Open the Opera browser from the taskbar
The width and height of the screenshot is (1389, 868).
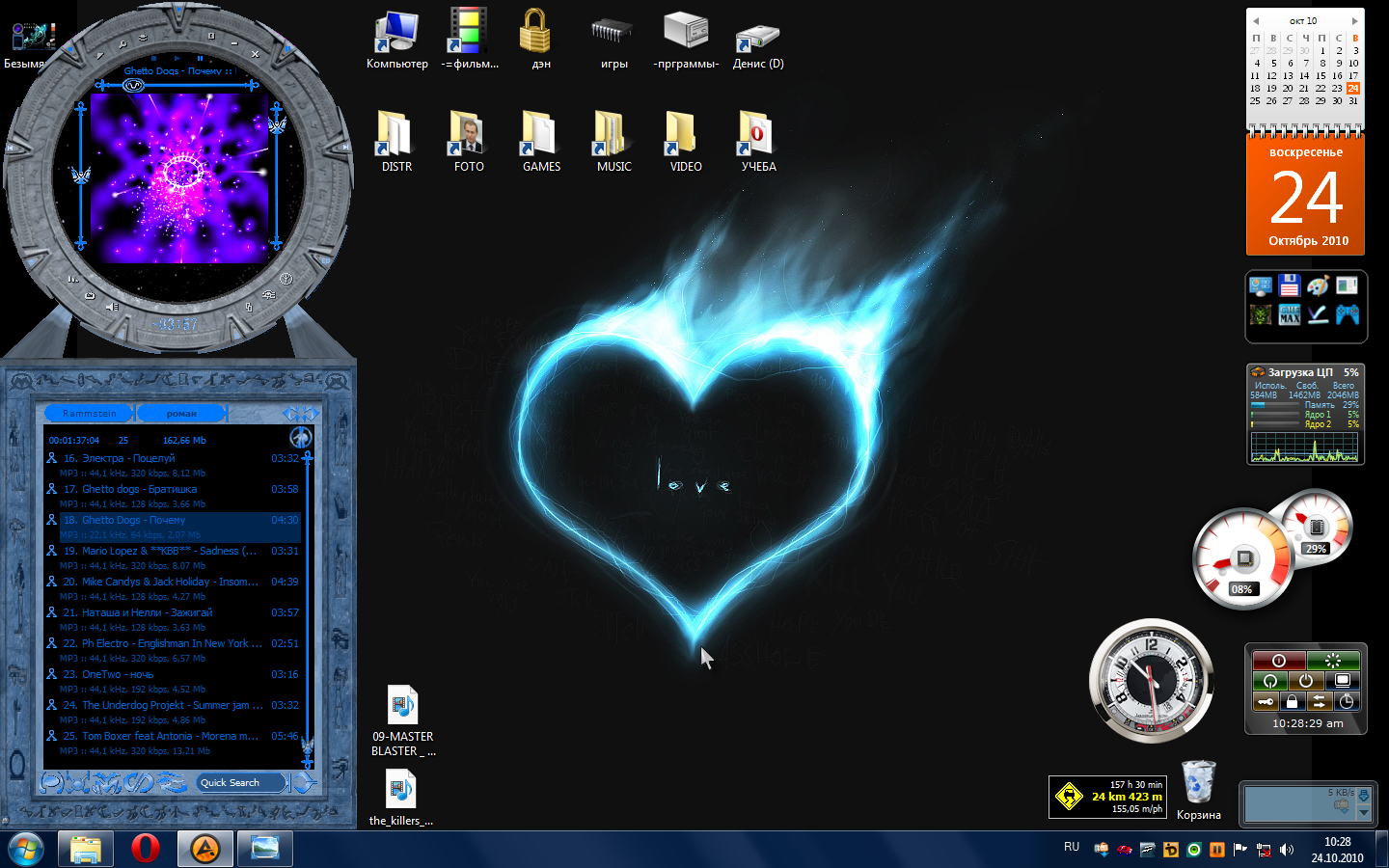pos(145,849)
